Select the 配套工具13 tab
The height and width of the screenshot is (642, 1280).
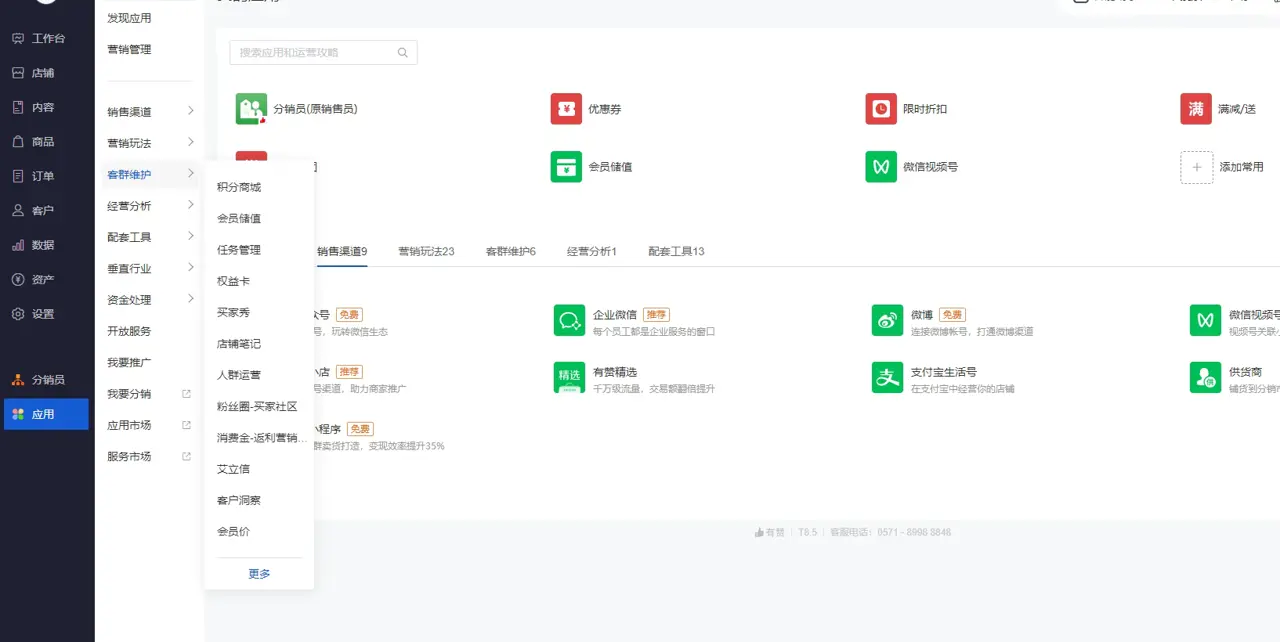point(676,251)
